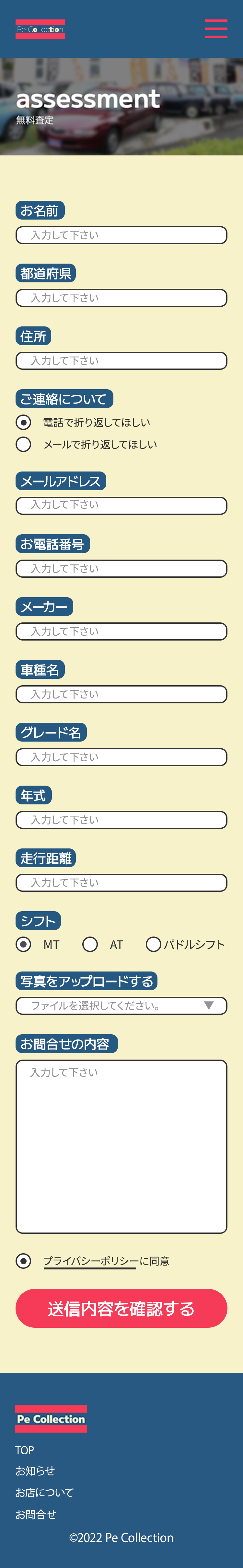Click 送信内容を確認する button
Screen dimensions: 243x1568
pos(121,1308)
